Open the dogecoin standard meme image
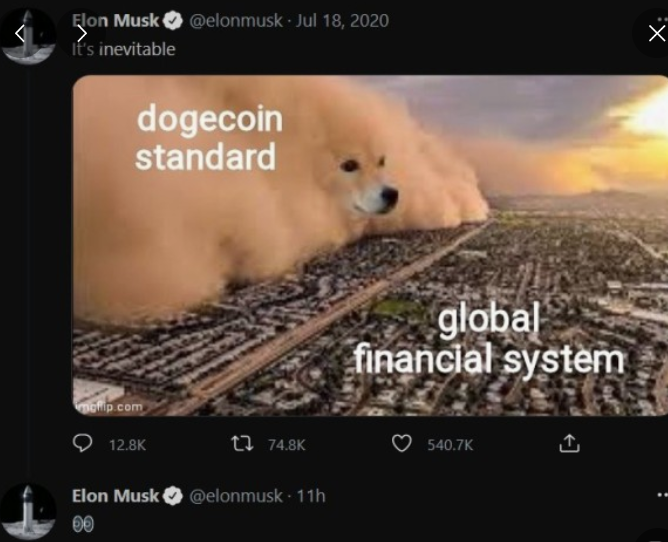Screen dimensions: 668x542 [x=370, y=245]
